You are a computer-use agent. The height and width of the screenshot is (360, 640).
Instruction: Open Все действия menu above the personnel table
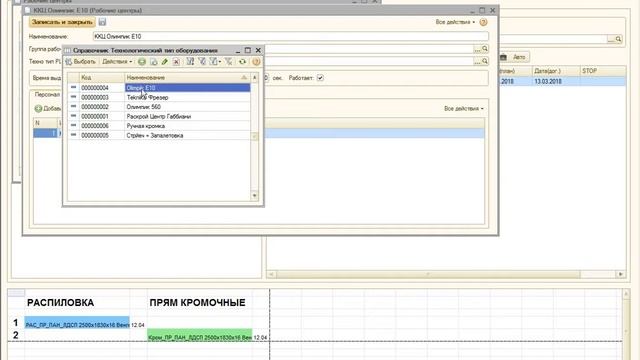point(464,109)
